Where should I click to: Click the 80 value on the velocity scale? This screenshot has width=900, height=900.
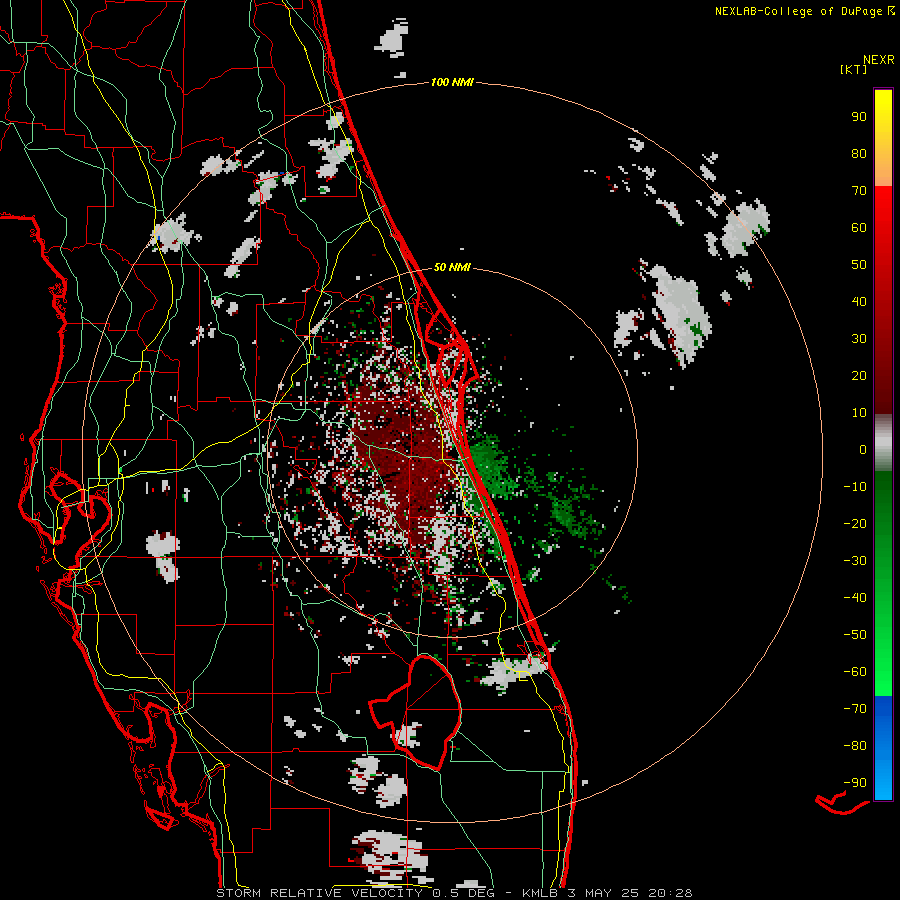pyautogui.click(x=859, y=154)
